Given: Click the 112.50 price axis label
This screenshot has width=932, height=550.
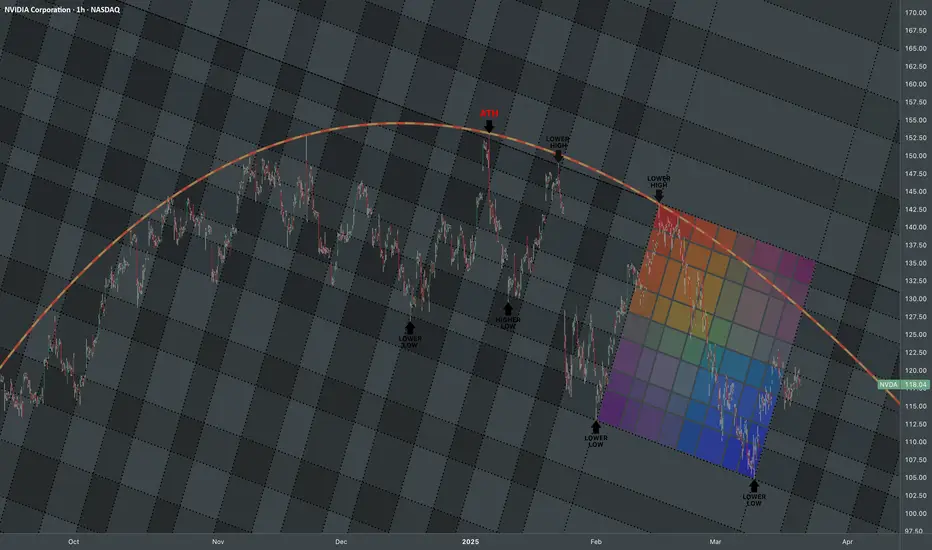Looking at the screenshot, I should pyautogui.click(x=916, y=424).
